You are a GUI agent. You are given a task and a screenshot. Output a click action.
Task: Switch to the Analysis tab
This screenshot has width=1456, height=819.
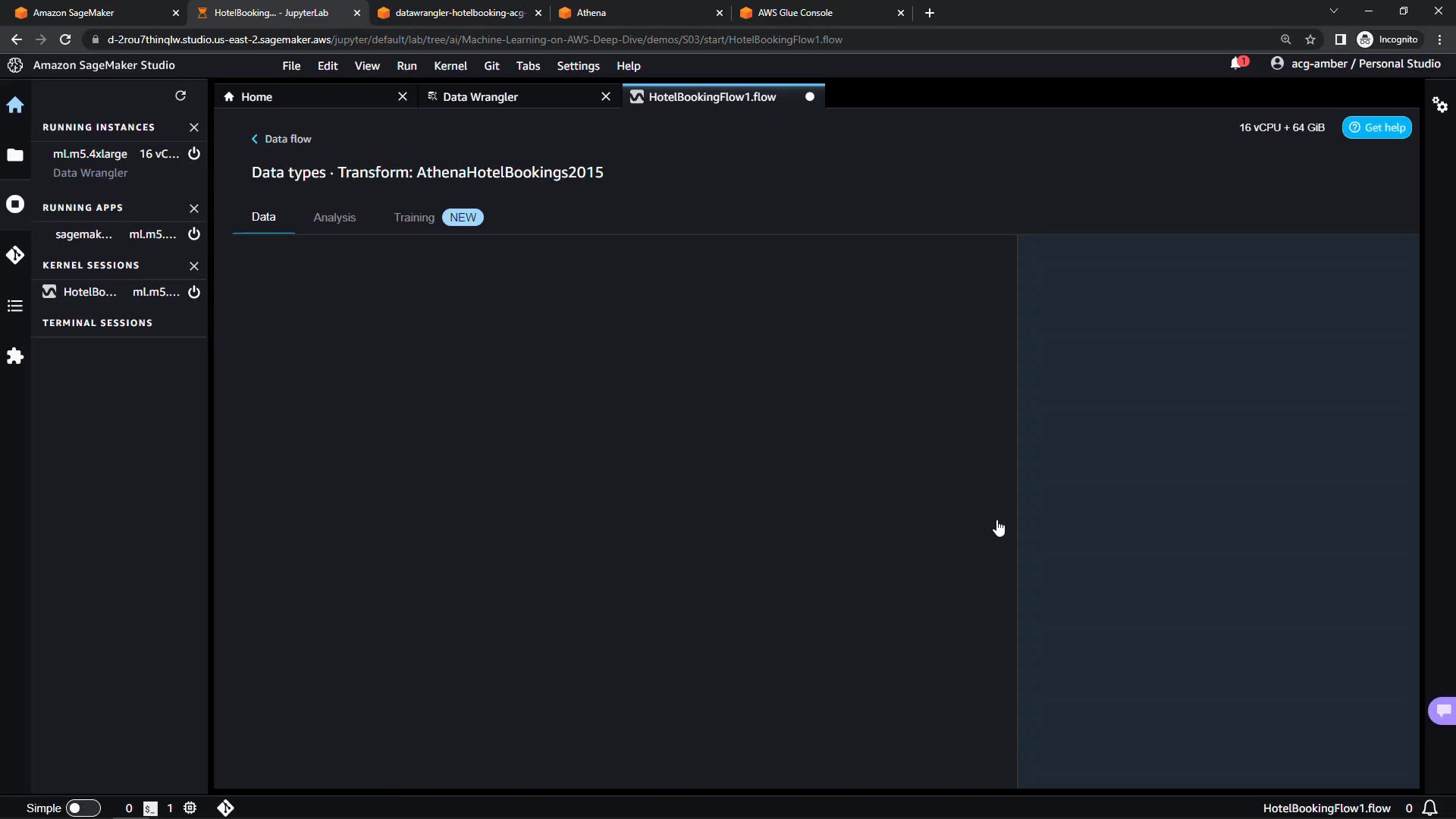coord(334,218)
